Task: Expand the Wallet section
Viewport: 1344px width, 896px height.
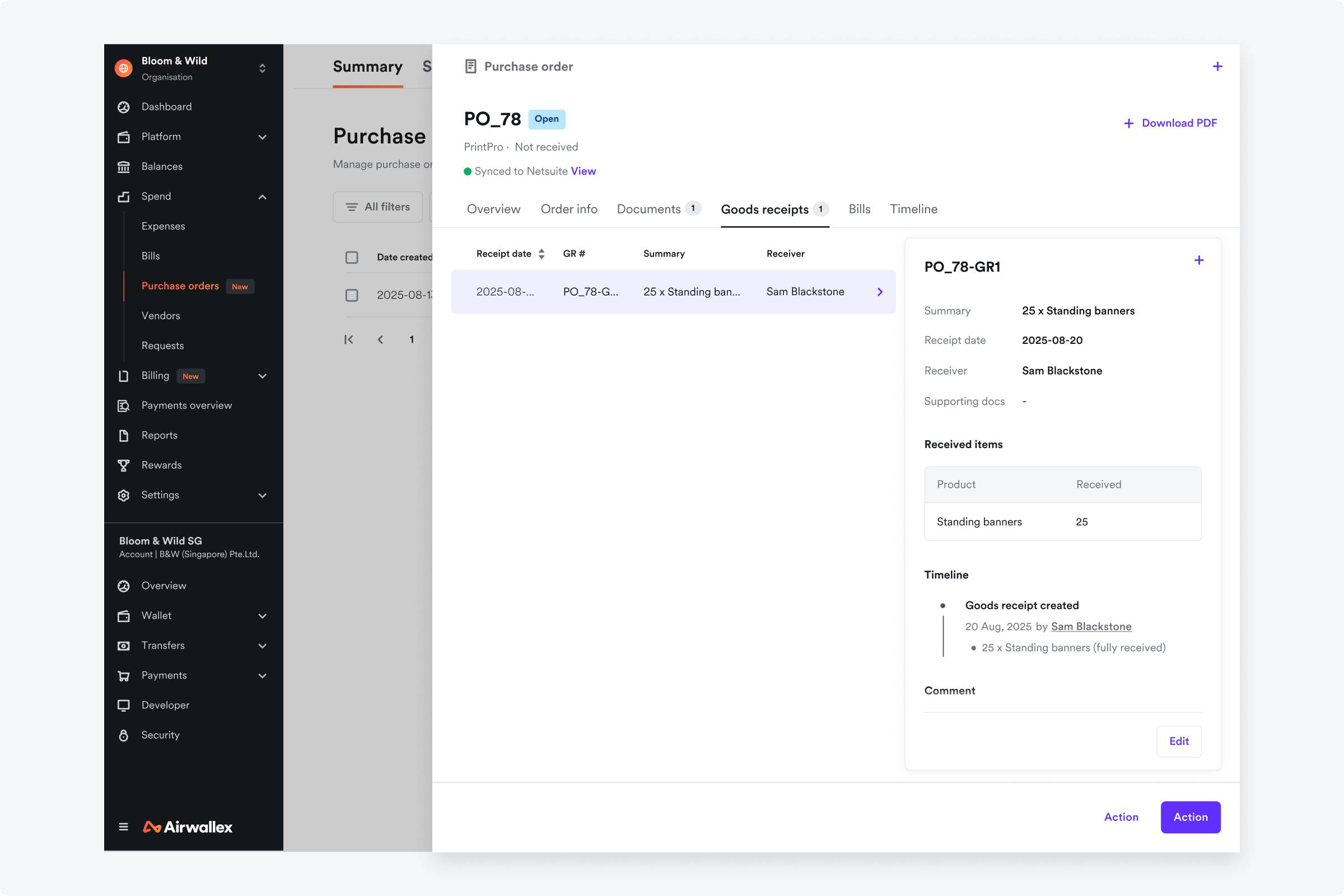Action: [262, 616]
